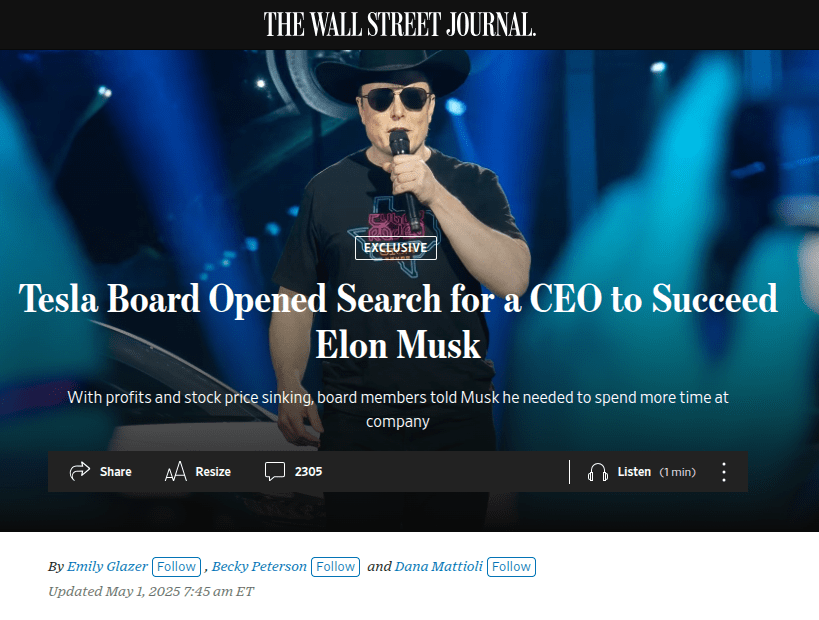Click The Wall Street Journal logo
Screen dimensions: 819x620
point(400,25)
